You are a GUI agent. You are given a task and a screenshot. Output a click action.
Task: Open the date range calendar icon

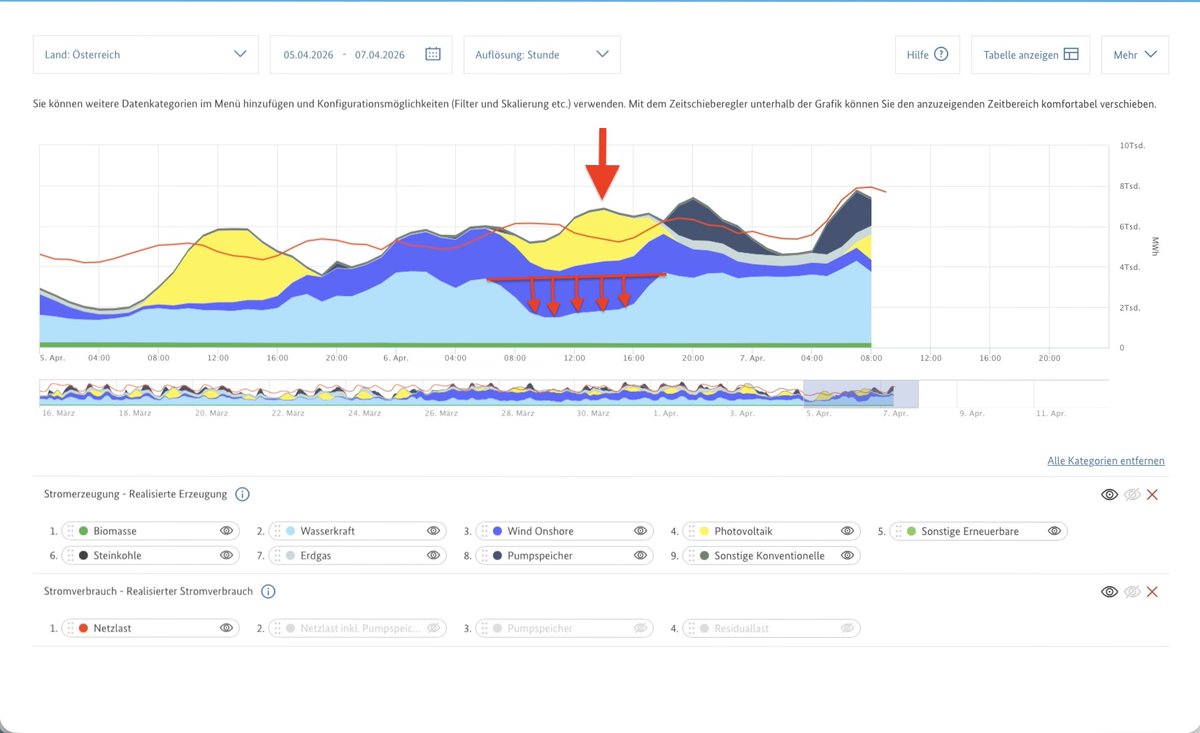pyautogui.click(x=432, y=54)
